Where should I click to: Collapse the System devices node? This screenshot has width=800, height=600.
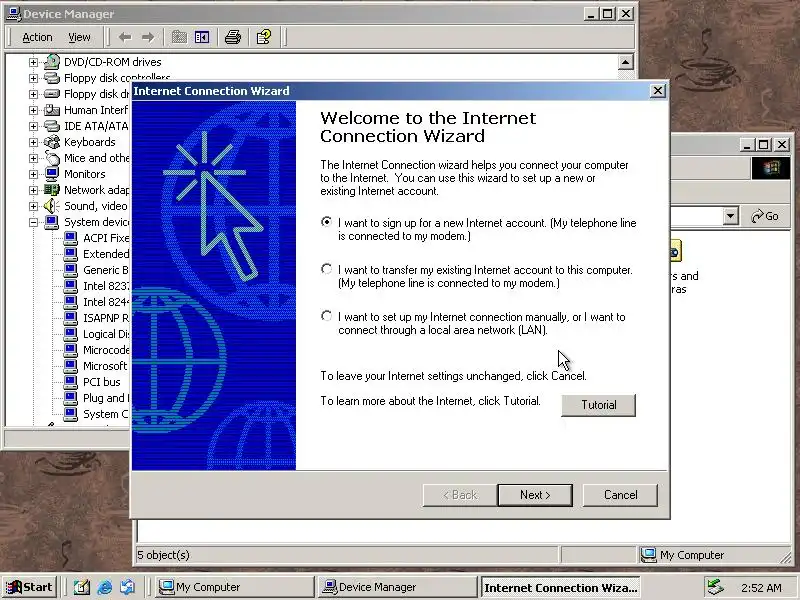(x=34, y=222)
